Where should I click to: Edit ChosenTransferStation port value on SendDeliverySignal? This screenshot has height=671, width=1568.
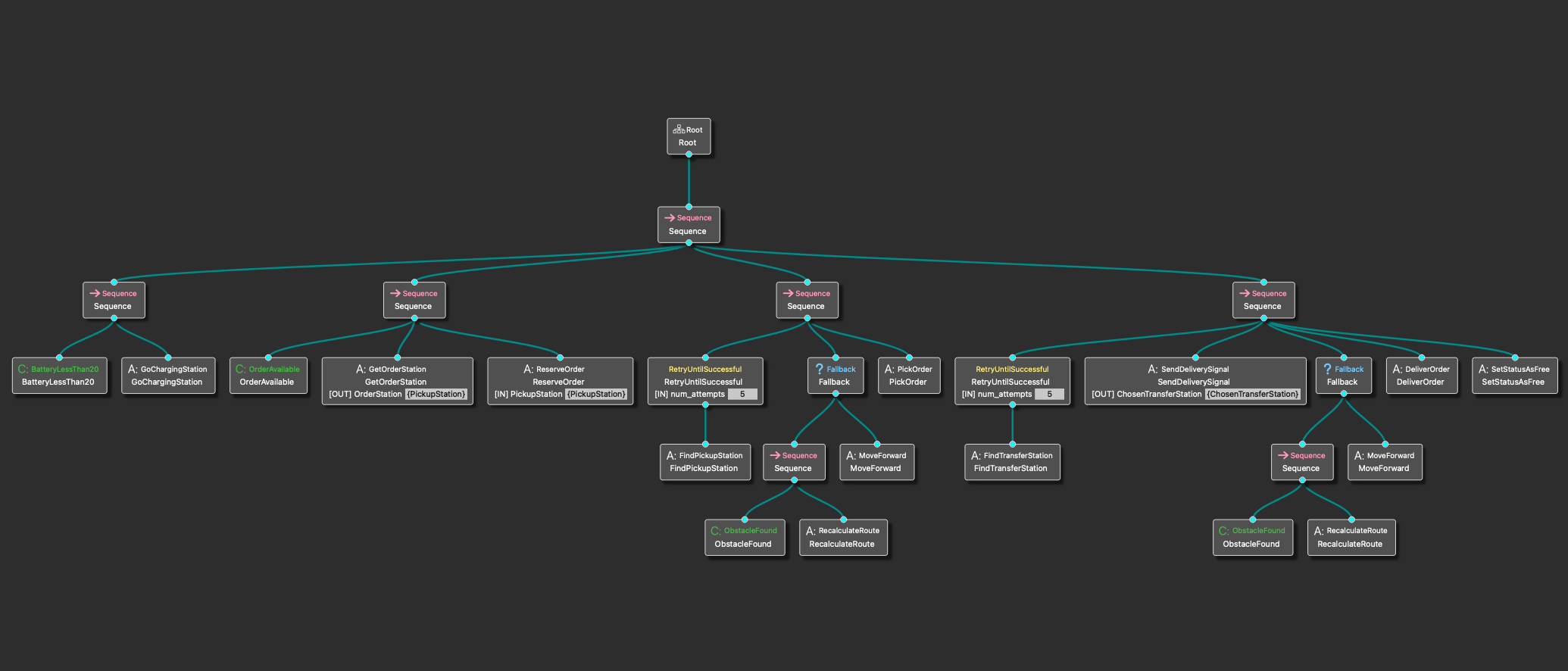(1253, 394)
